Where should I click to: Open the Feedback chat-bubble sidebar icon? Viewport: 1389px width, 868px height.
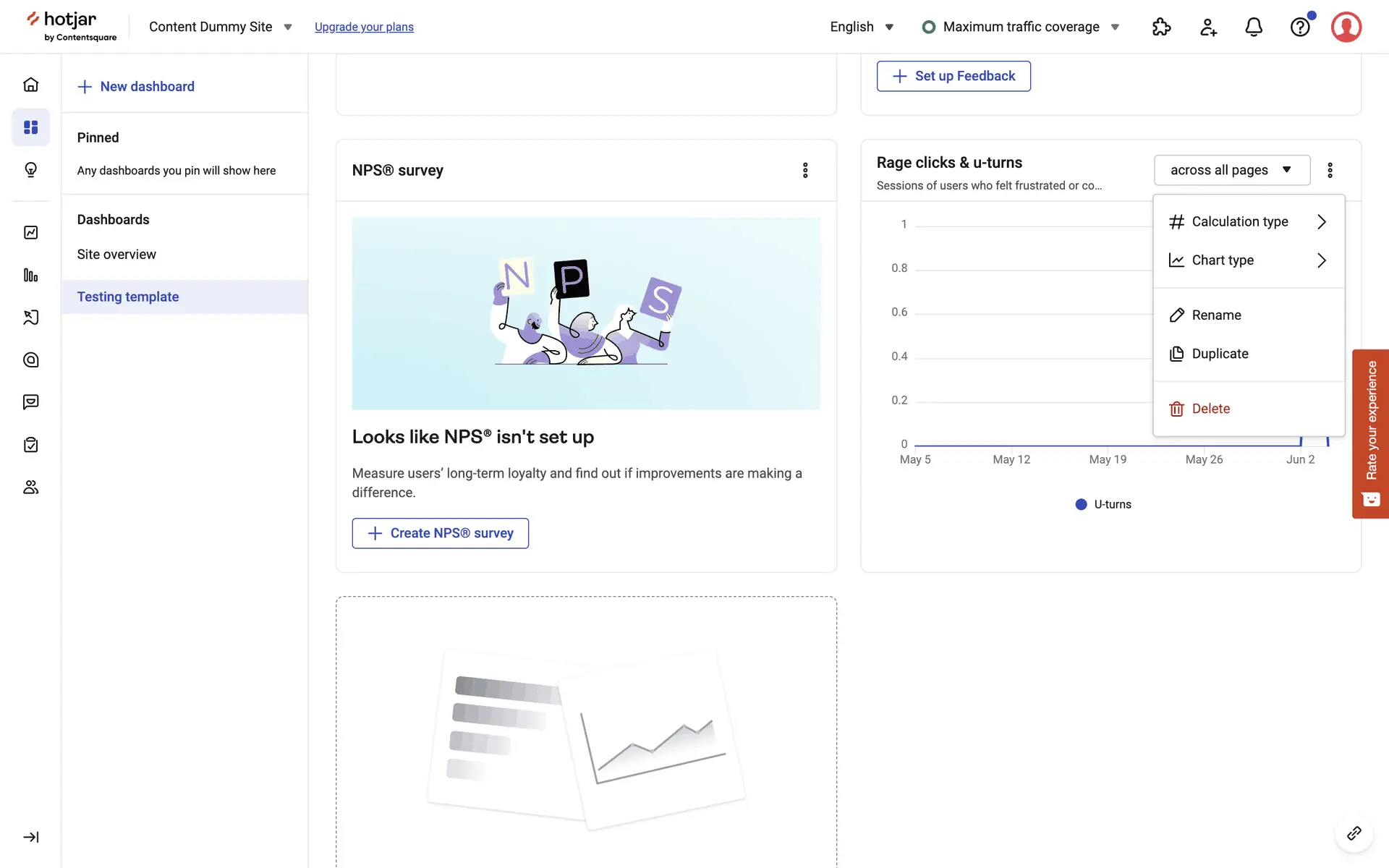[30, 402]
